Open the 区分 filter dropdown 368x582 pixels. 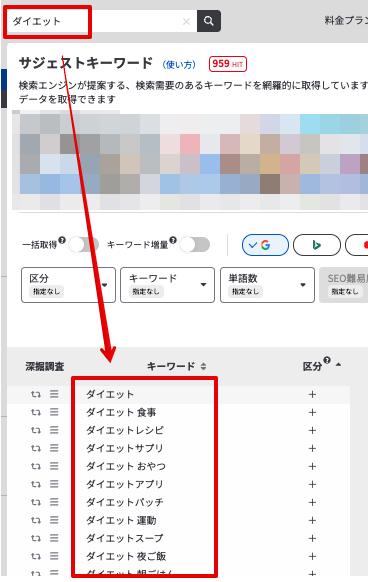point(68,285)
